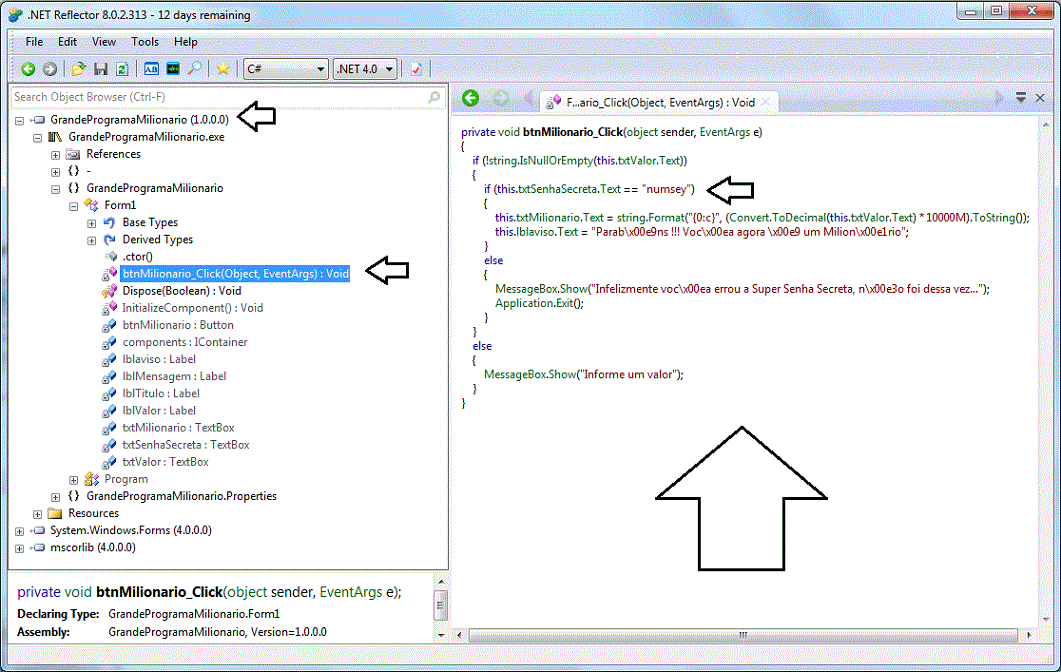Open the Edit menu
Screen dimensions: 1061x672
(x=67, y=41)
